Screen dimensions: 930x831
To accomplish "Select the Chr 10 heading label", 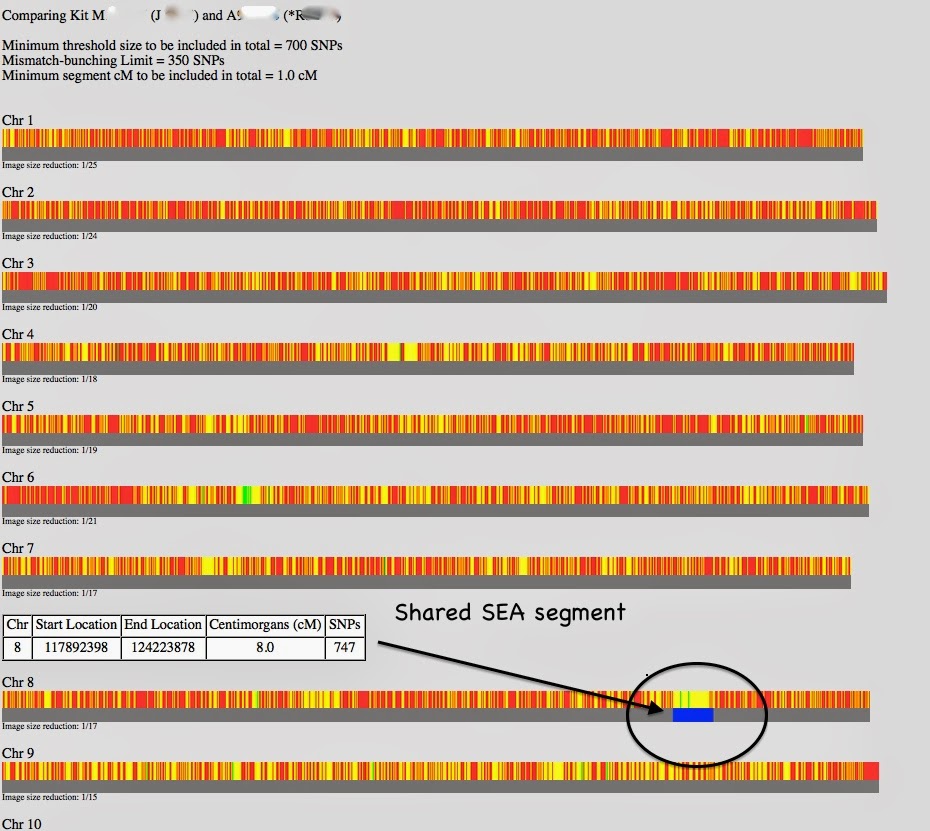I will [x=21, y=822].
